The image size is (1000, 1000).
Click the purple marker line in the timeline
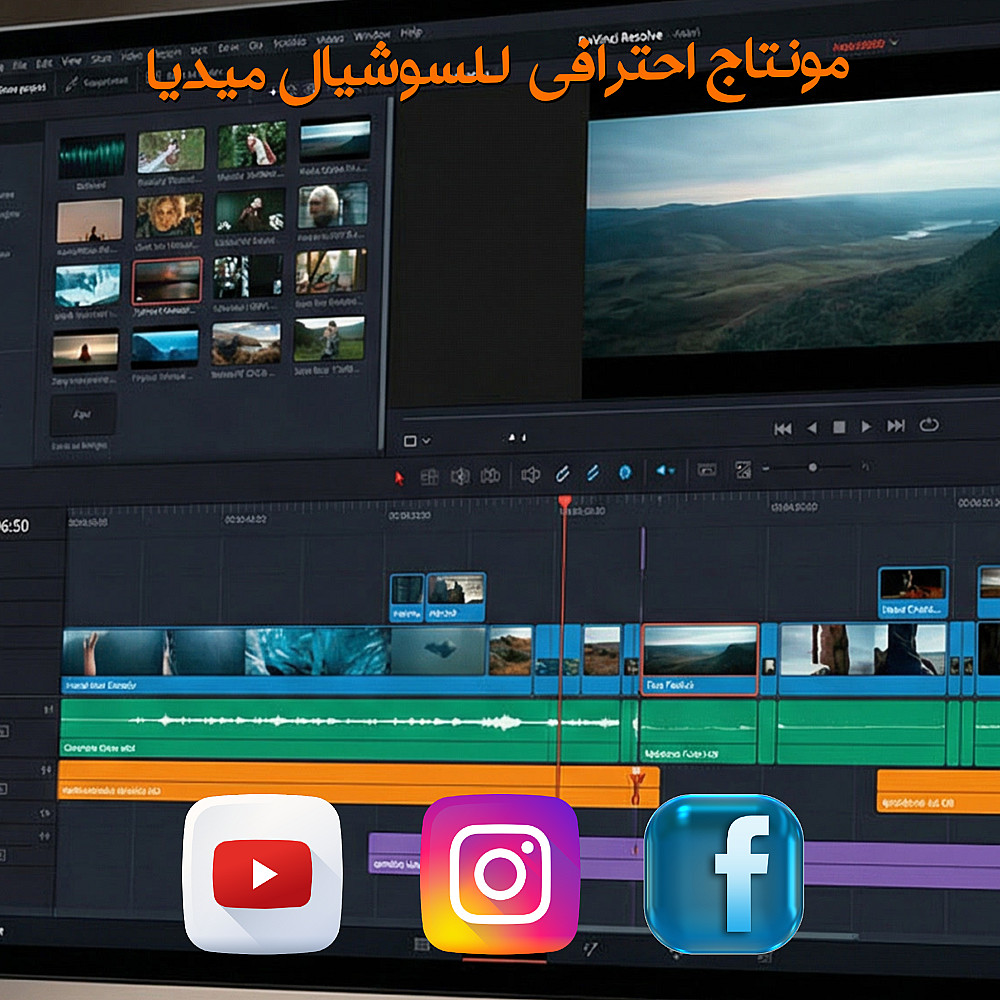[x=642, y=548]
